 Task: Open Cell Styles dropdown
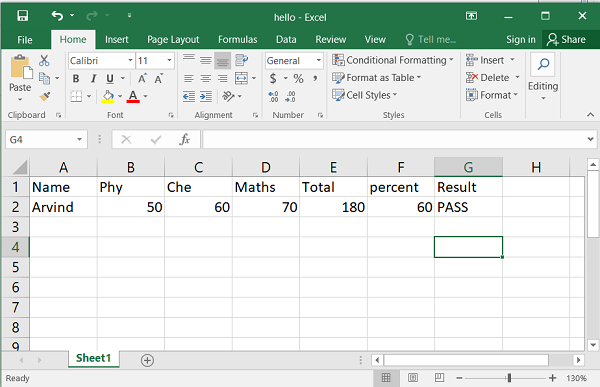tap(365, 95)
